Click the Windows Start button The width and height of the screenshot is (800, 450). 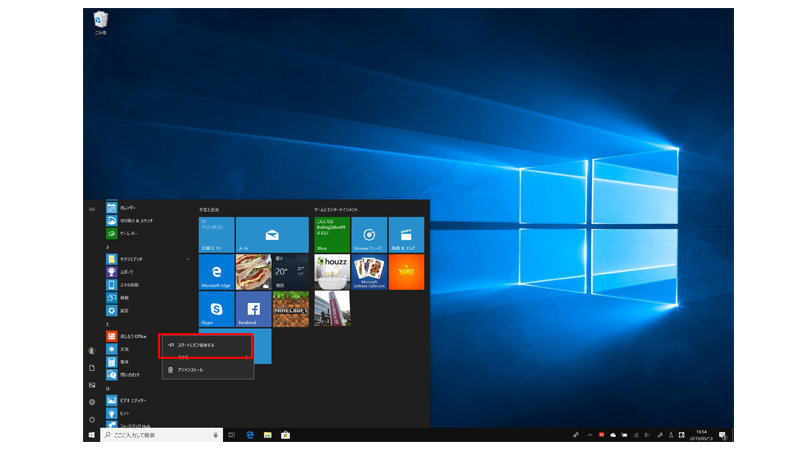[x=92, y=435]
